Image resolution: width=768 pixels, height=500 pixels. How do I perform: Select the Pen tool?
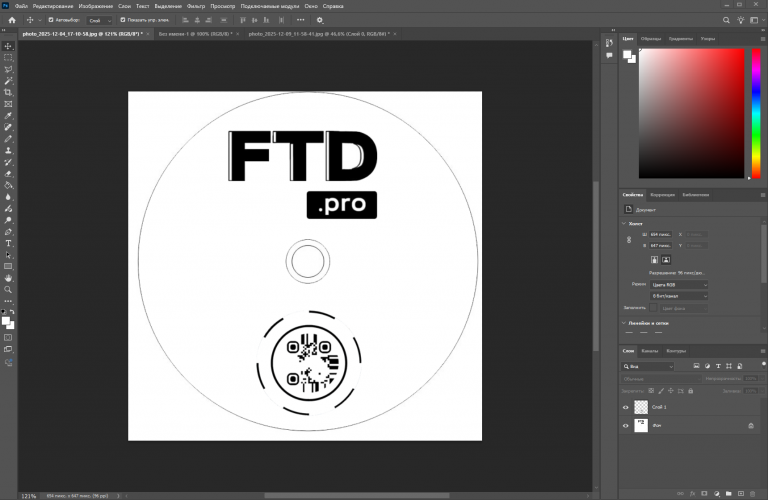8,232
